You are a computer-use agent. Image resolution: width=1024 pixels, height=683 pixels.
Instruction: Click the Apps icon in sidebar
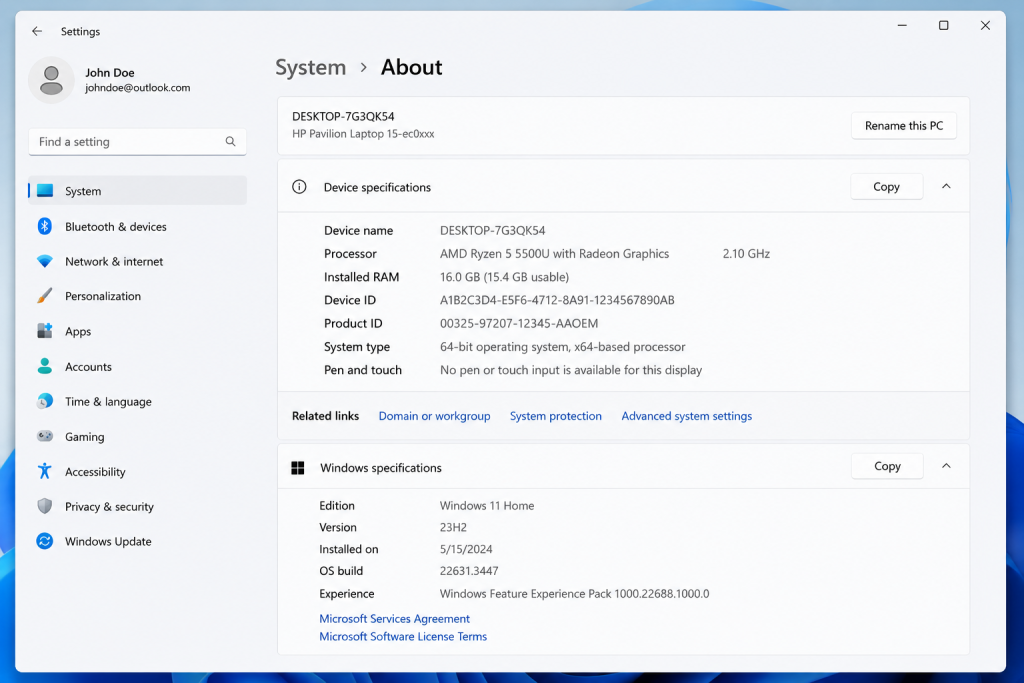click(44, 331)
